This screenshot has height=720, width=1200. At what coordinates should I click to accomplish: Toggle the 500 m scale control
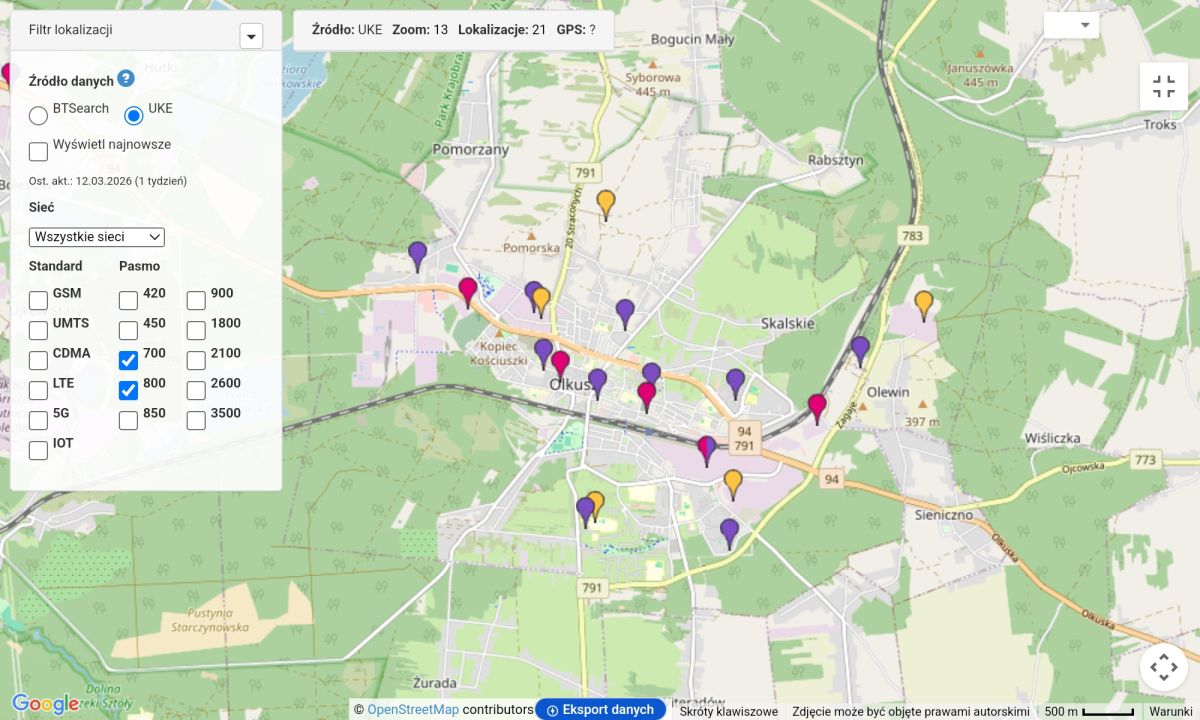[x=1089, y=711]
